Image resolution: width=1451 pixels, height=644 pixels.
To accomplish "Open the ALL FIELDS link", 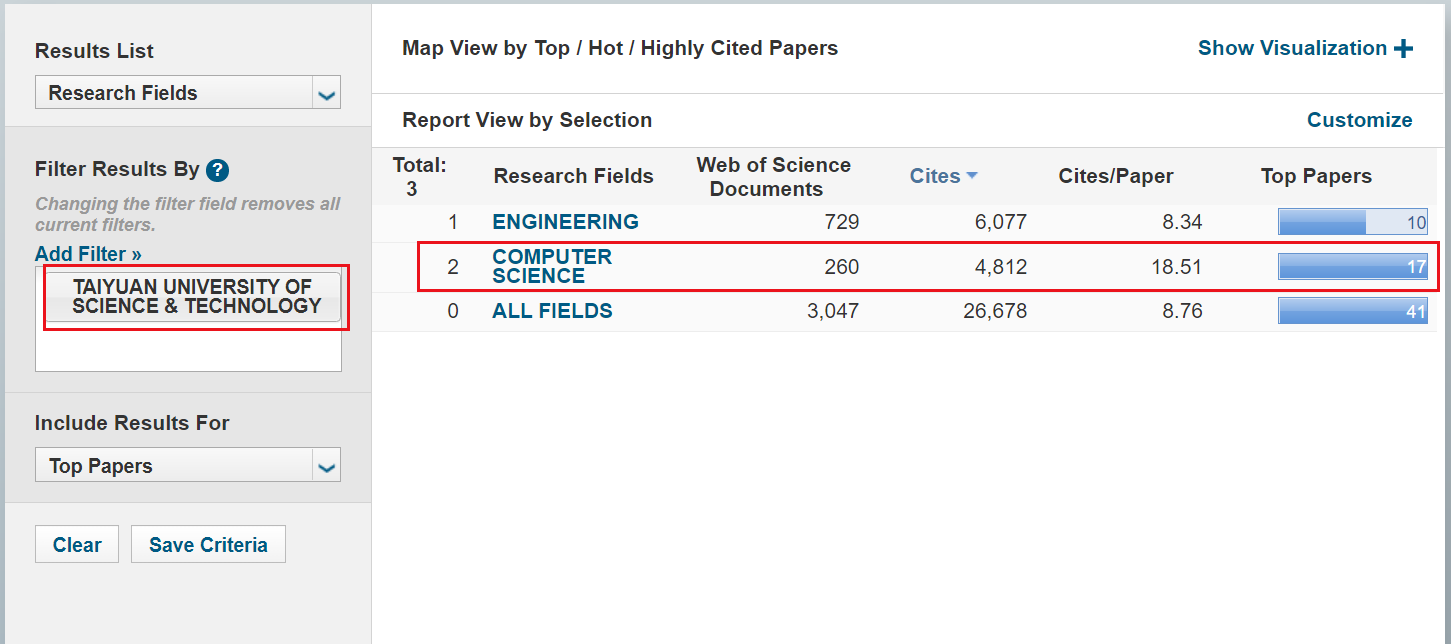I will click(552, 311).
